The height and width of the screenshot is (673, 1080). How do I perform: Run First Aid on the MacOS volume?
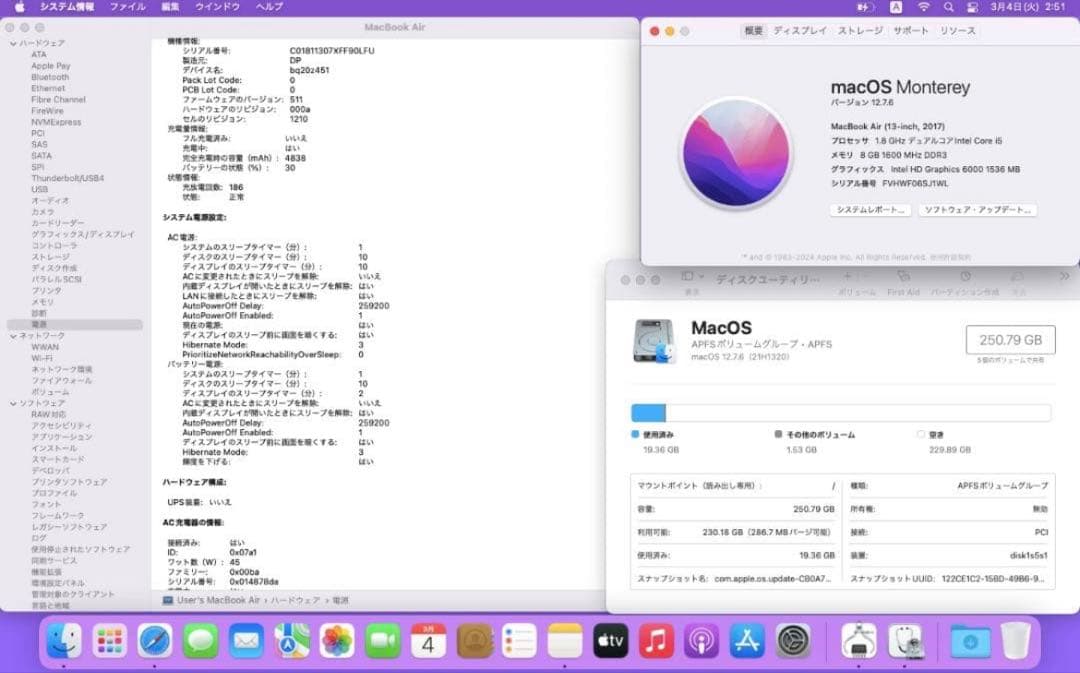tap(904, 277)
